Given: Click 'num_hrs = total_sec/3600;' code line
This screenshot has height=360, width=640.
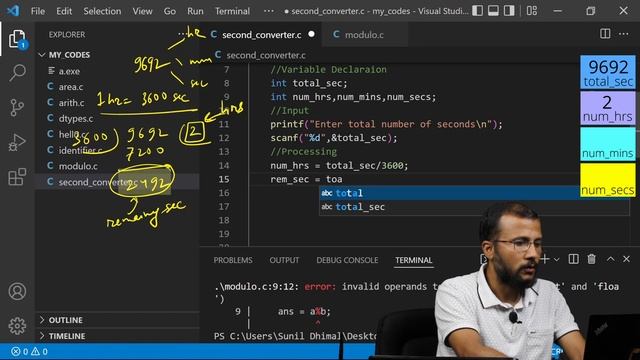Looking at the screenshot, I should click(339, 165).
